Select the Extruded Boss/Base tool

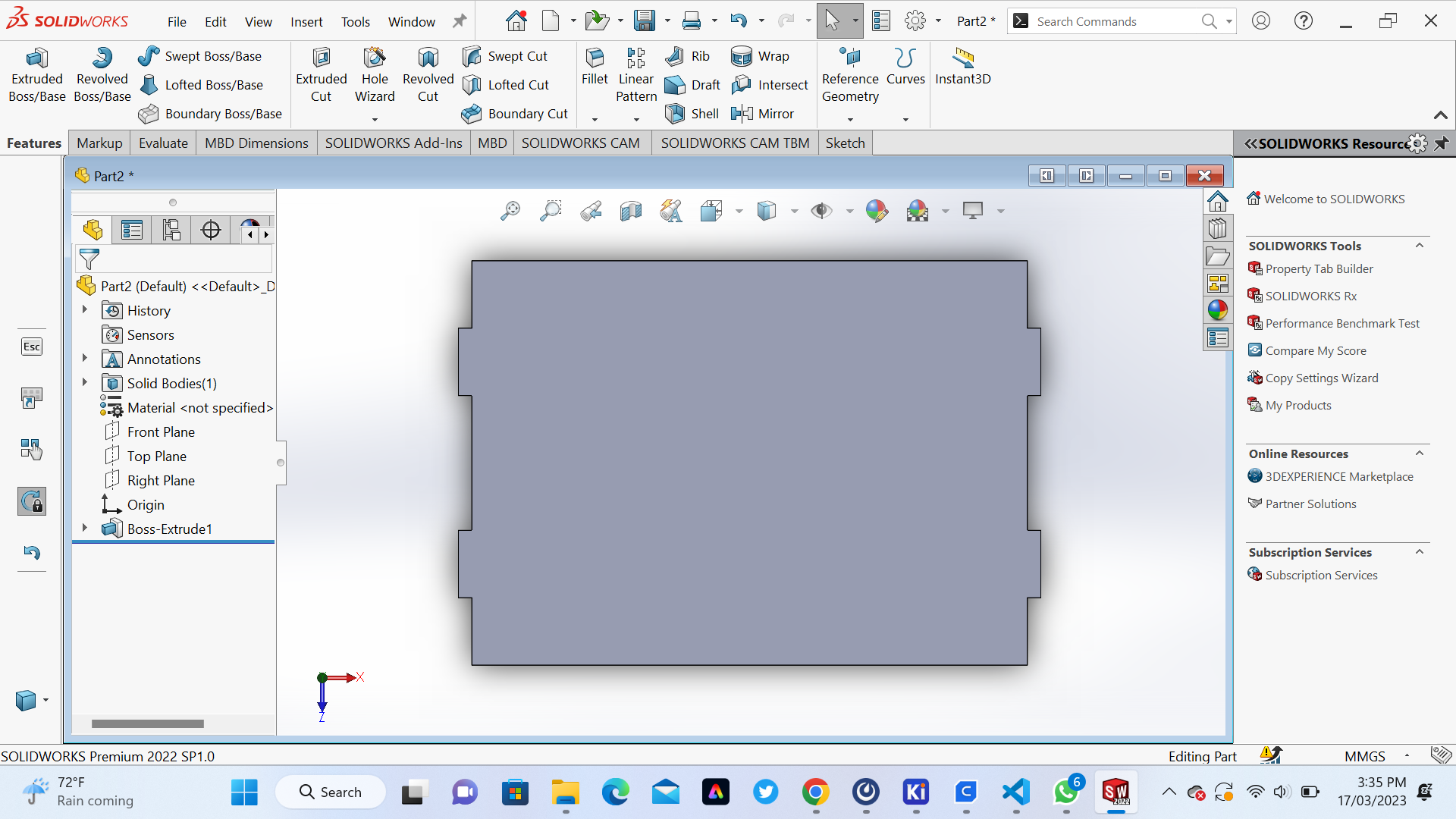36,75
